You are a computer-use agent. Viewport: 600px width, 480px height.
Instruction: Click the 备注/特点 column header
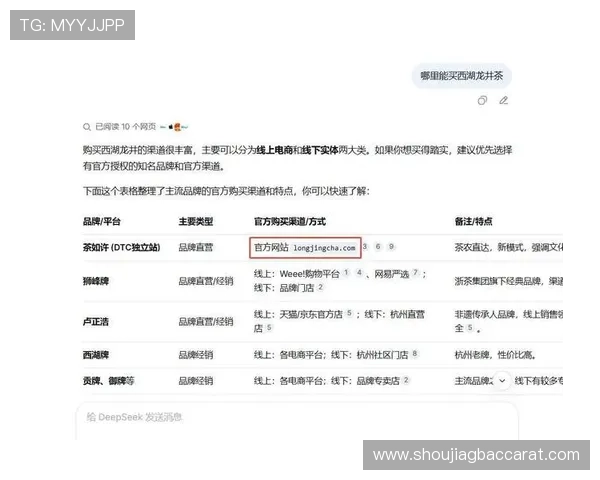[x=473, y=222]
